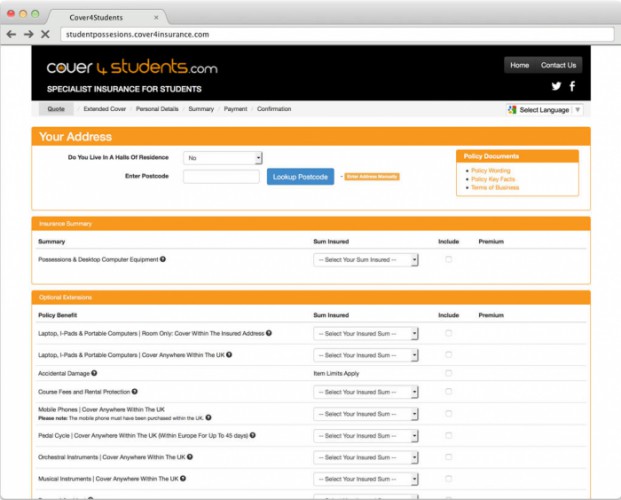Screen dimensions: 621x500
Task: Go back using the browser back arrow
Action: tap(11, 34)
